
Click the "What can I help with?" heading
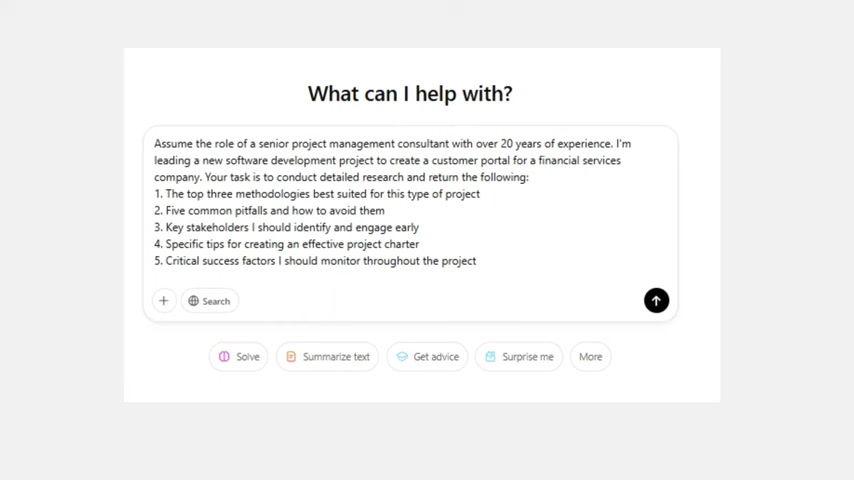(410, 94)
